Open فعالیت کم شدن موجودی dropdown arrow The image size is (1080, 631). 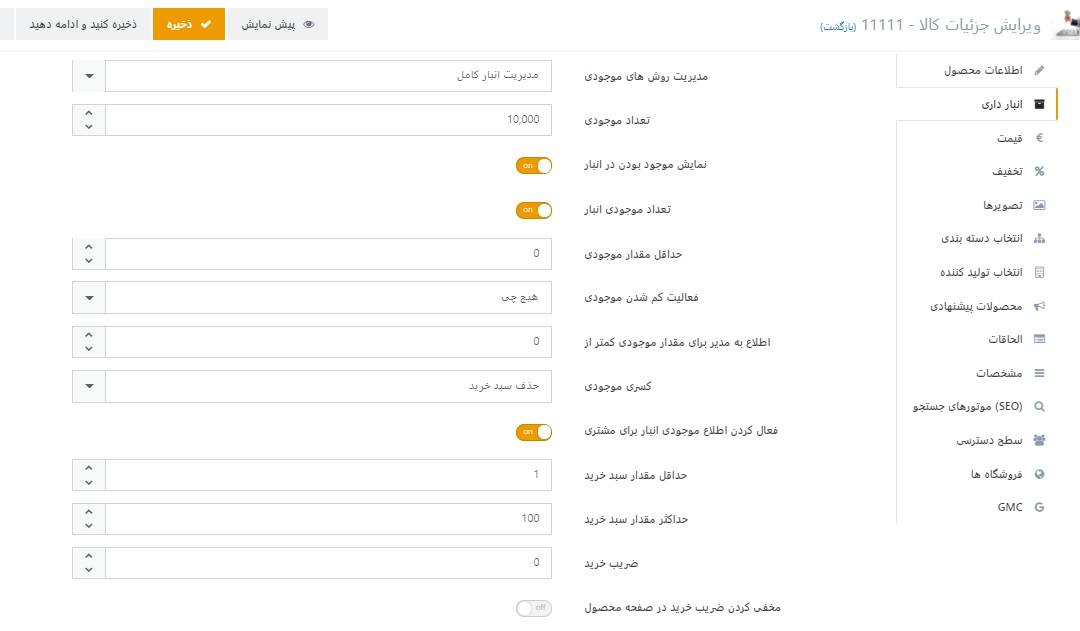(89, 298)
